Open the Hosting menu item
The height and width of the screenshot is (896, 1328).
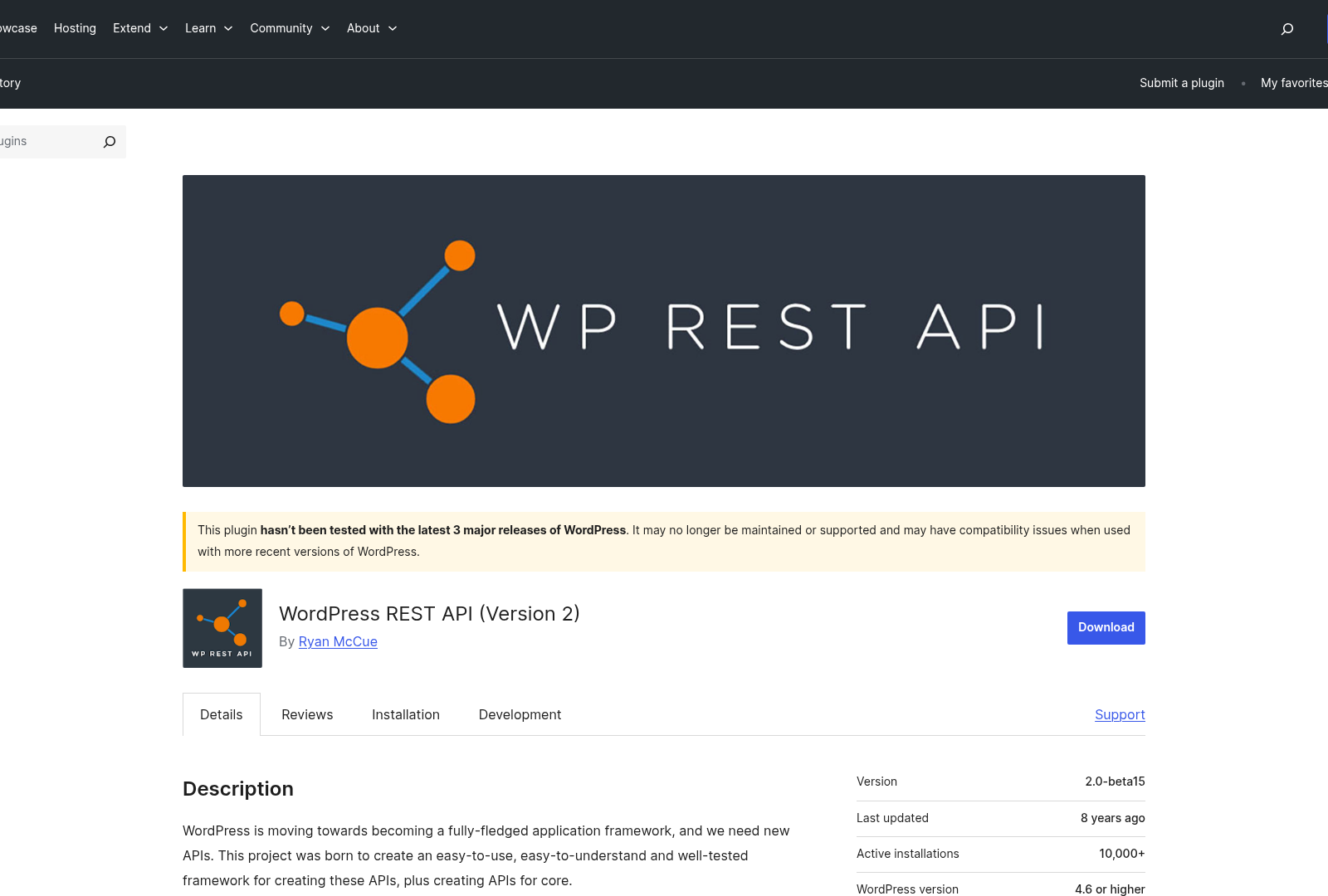(x=75, y=28)
